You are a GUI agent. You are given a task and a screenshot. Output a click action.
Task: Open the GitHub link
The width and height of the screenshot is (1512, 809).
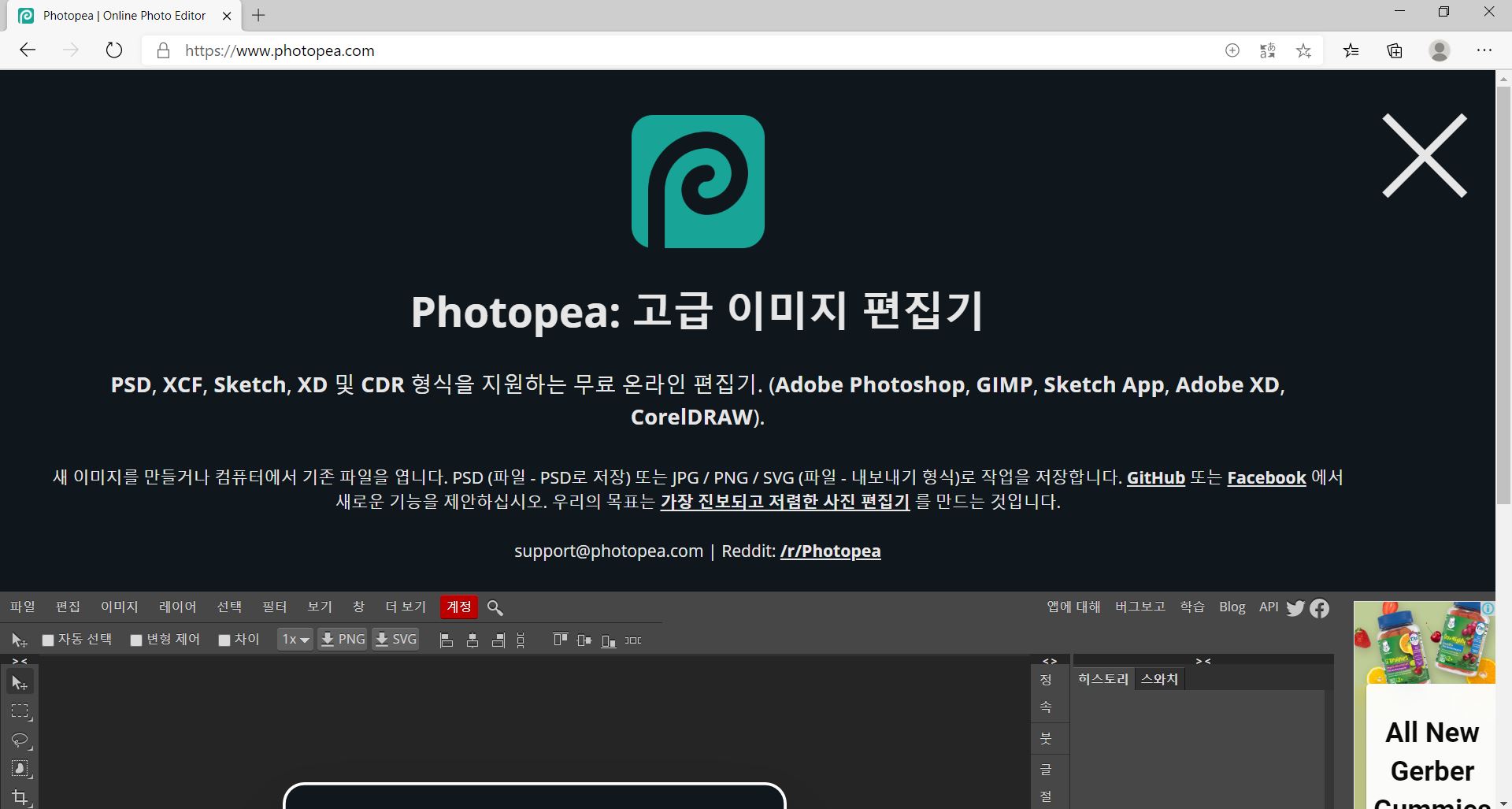click(1156, 477)
